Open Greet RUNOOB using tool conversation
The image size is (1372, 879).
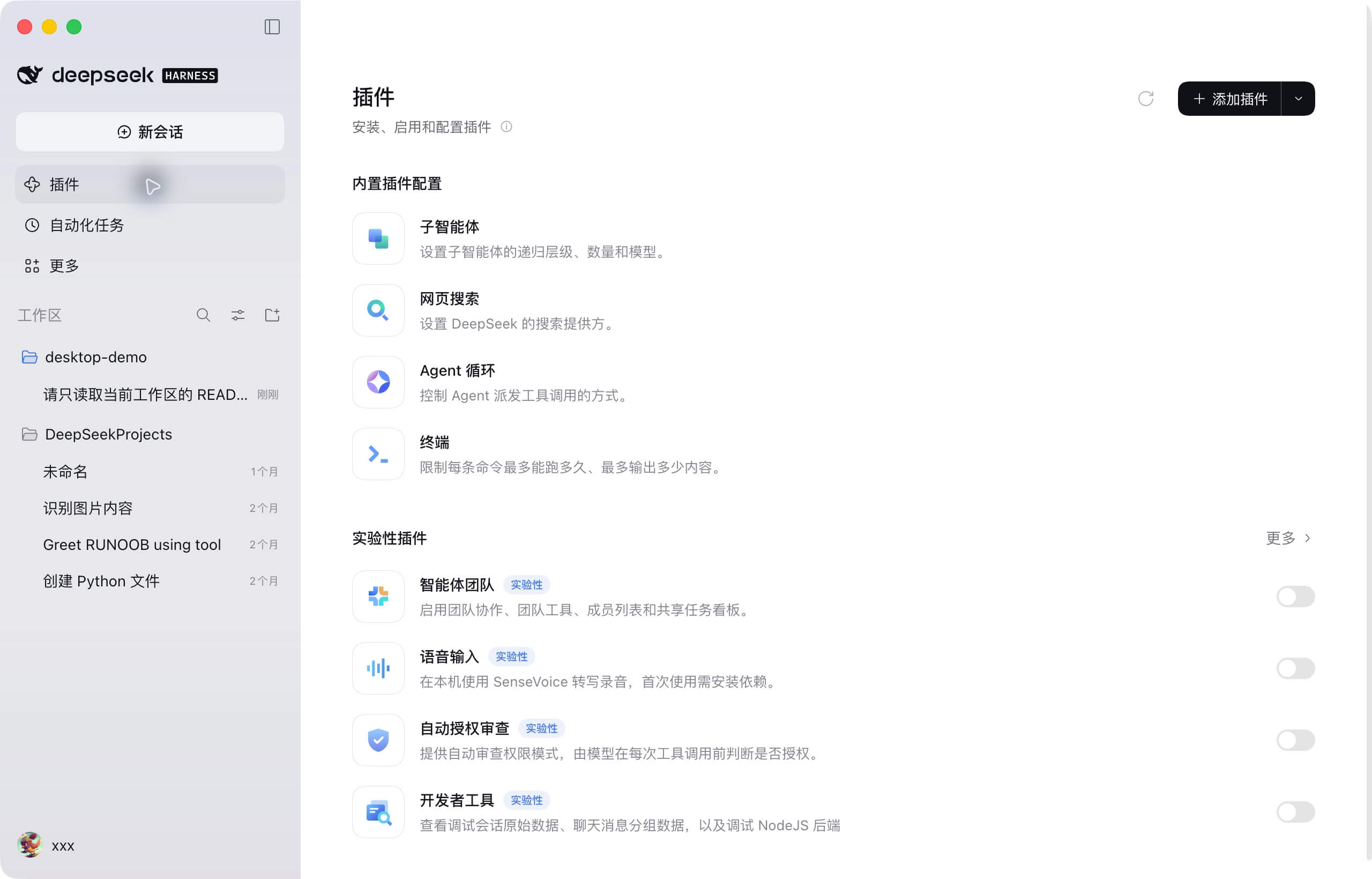point(150,545)
